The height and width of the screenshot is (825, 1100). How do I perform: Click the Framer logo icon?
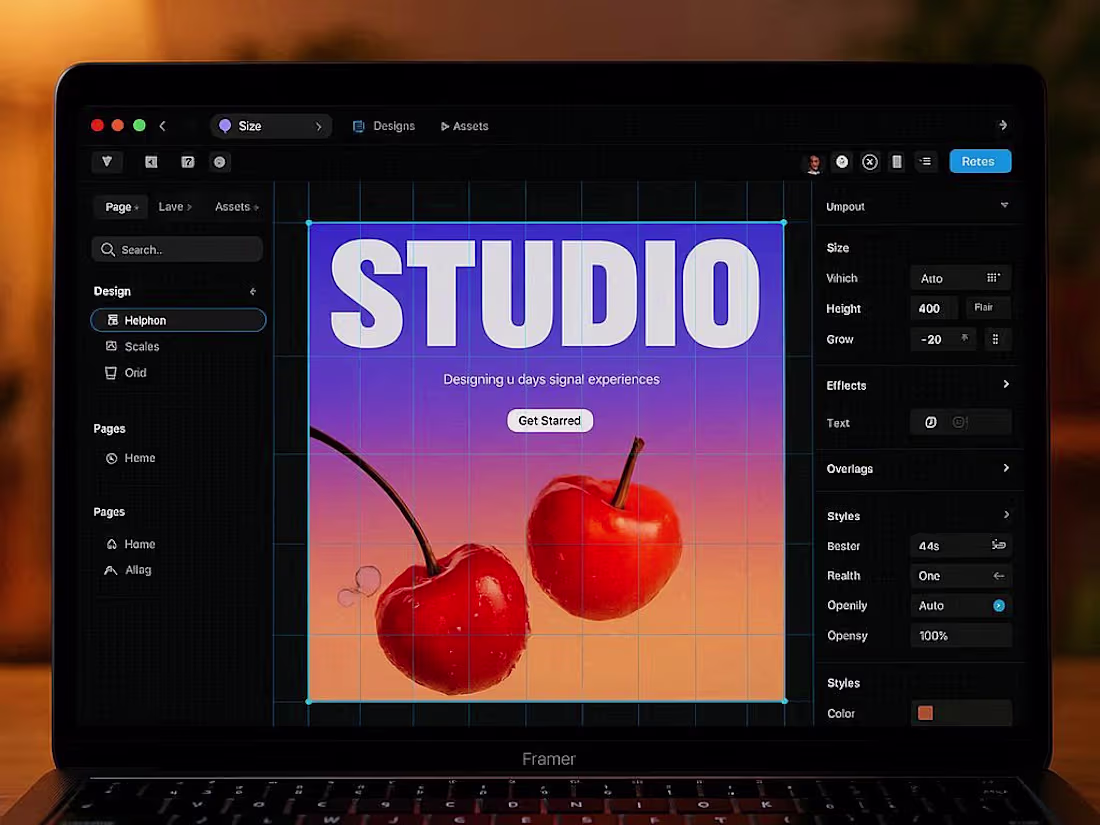click(x=107, y=161)
